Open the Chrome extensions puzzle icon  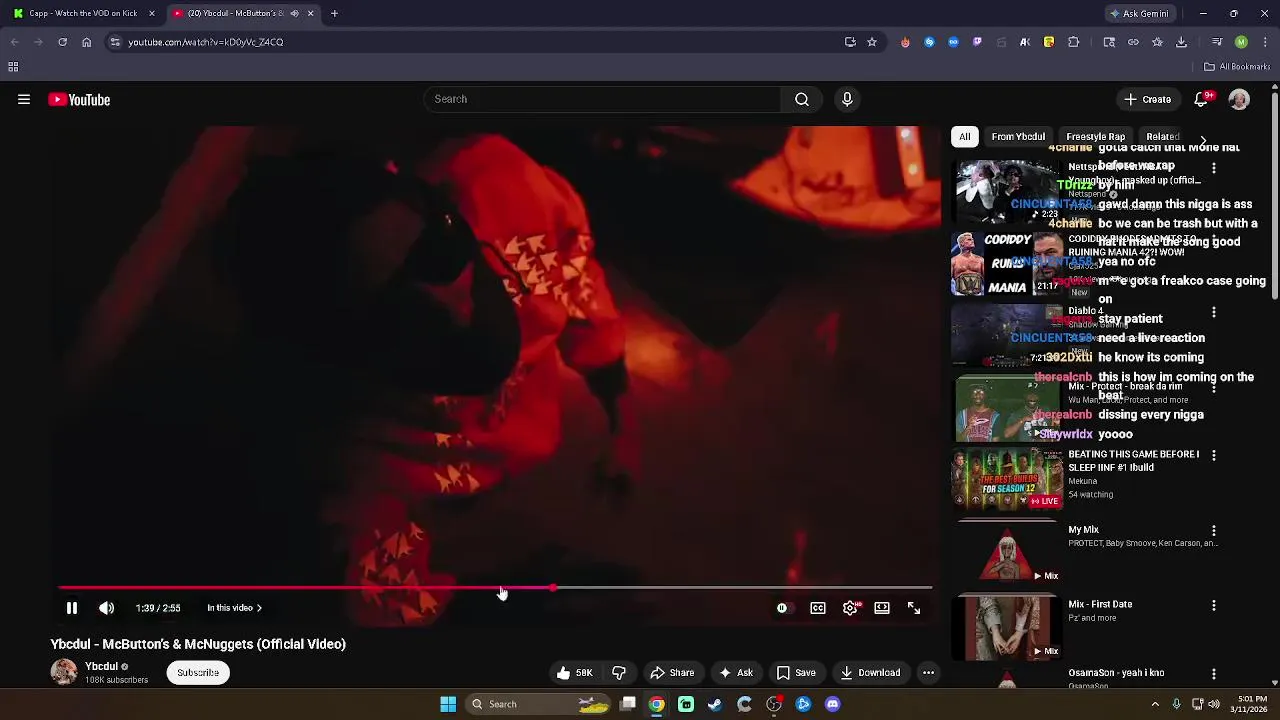(x=1073, y=42)
